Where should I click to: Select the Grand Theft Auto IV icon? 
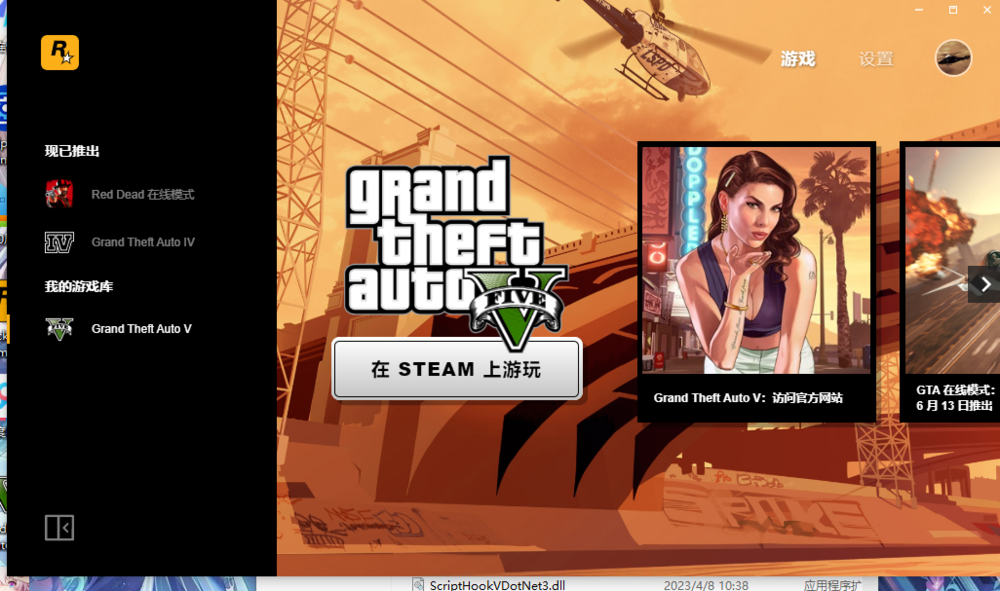(59, 242)
